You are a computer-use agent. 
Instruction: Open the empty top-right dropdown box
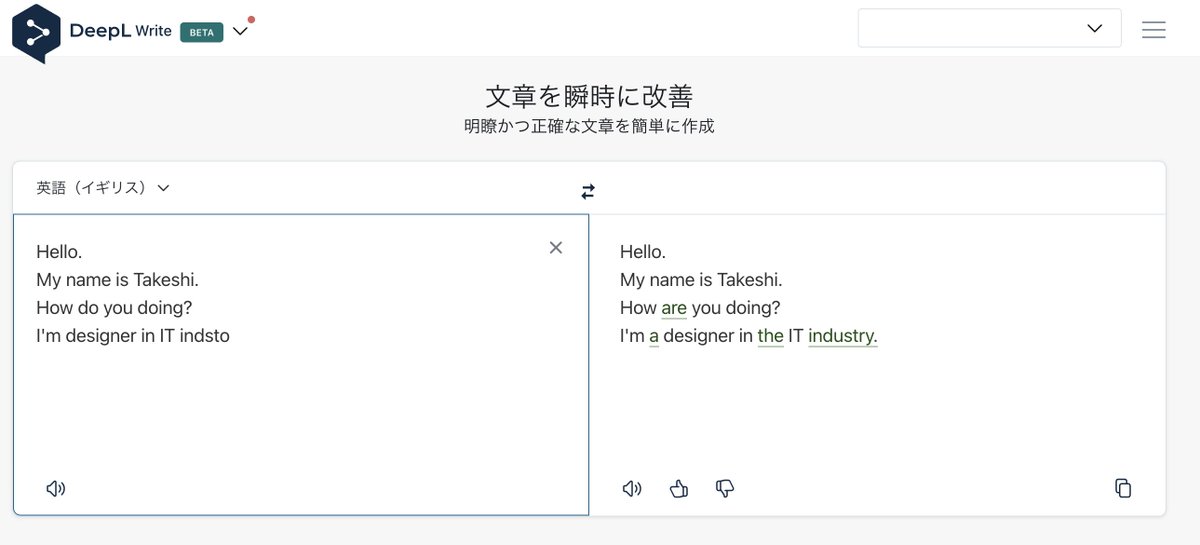(x=989, y=28)
